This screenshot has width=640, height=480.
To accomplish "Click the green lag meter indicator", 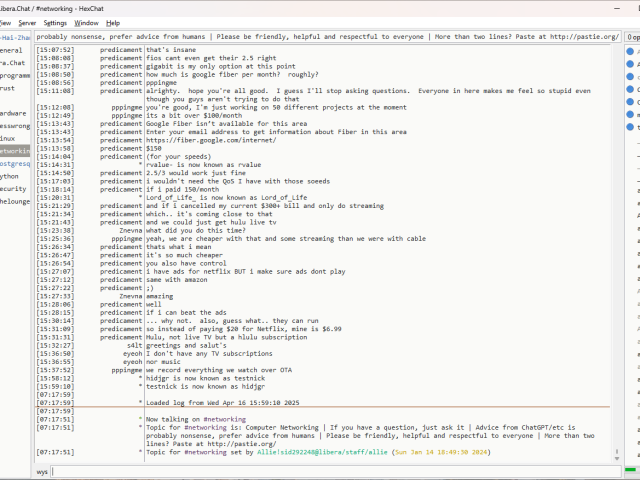I will (x=632, y=471).
